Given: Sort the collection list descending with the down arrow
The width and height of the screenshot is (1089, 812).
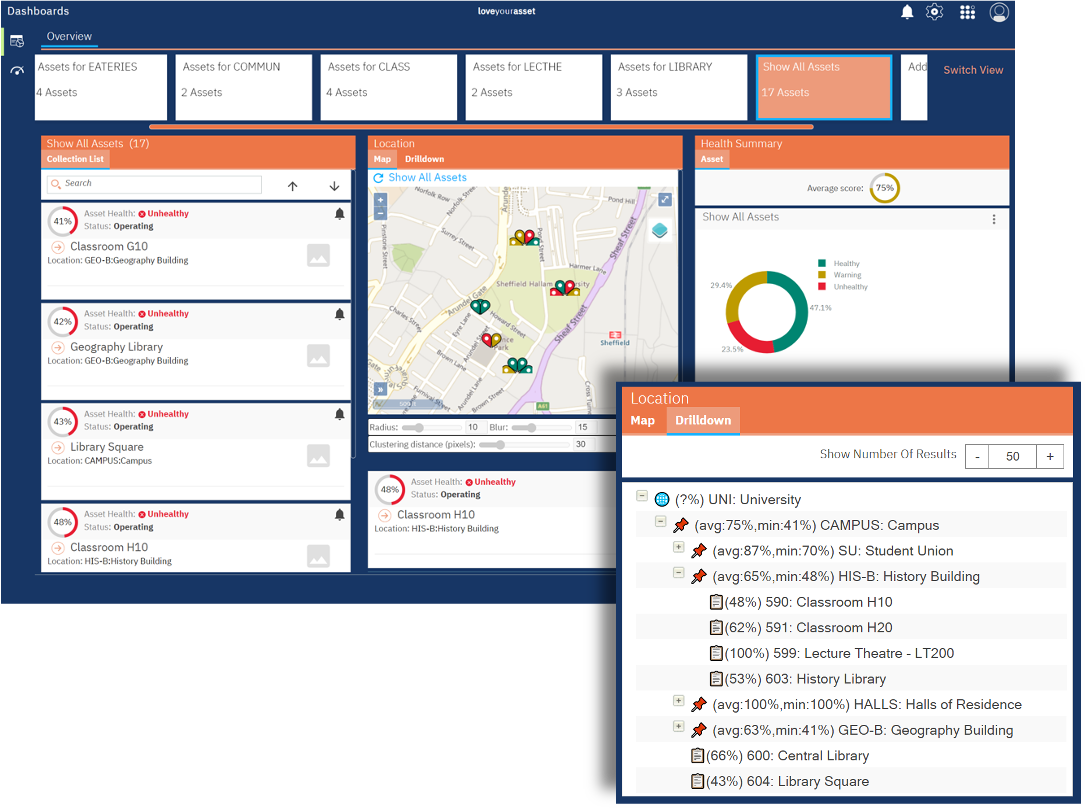Looking at the screenshot, I should point(334,186).
